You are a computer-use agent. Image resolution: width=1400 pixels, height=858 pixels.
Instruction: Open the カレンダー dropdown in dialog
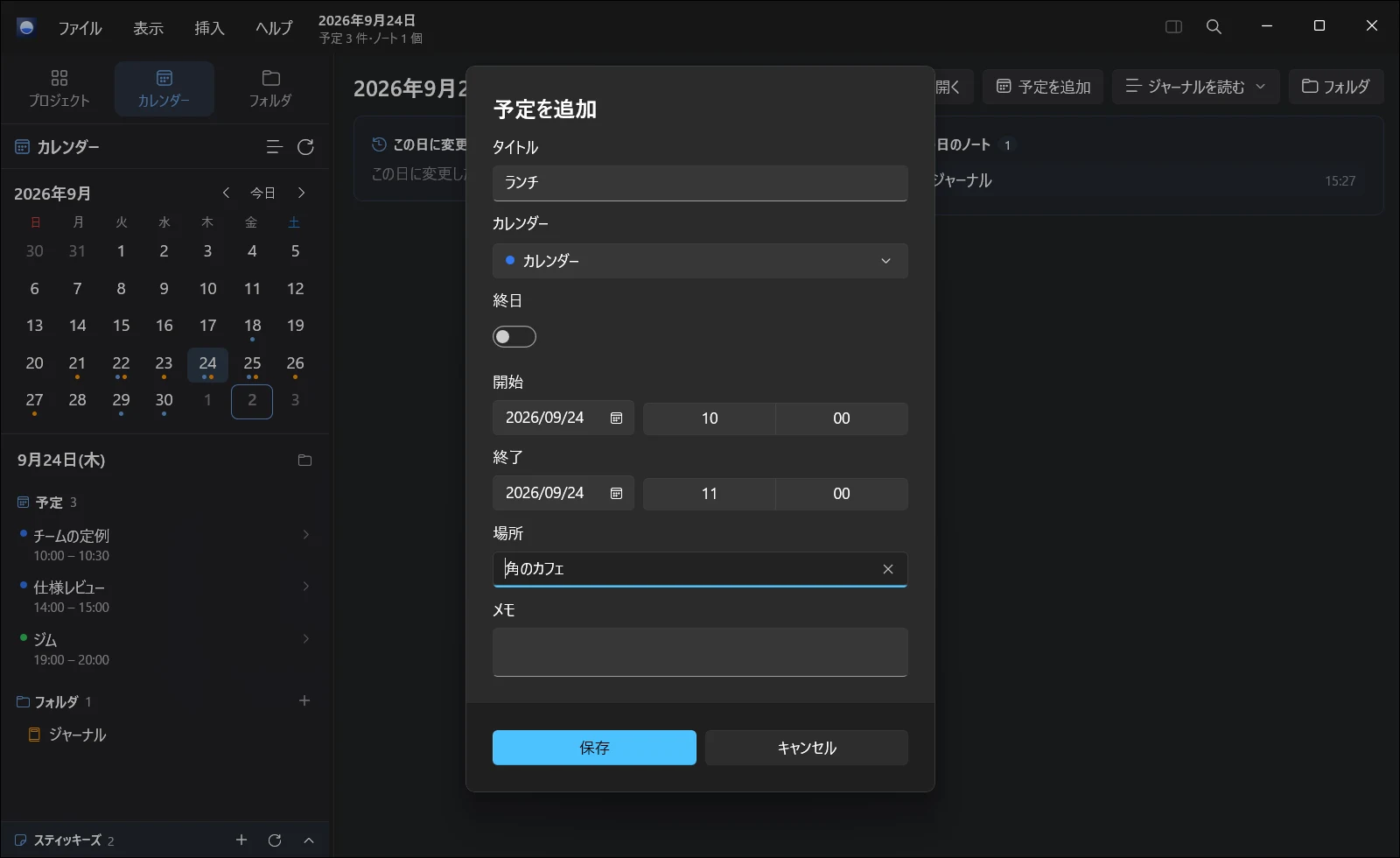coord(700,261)
